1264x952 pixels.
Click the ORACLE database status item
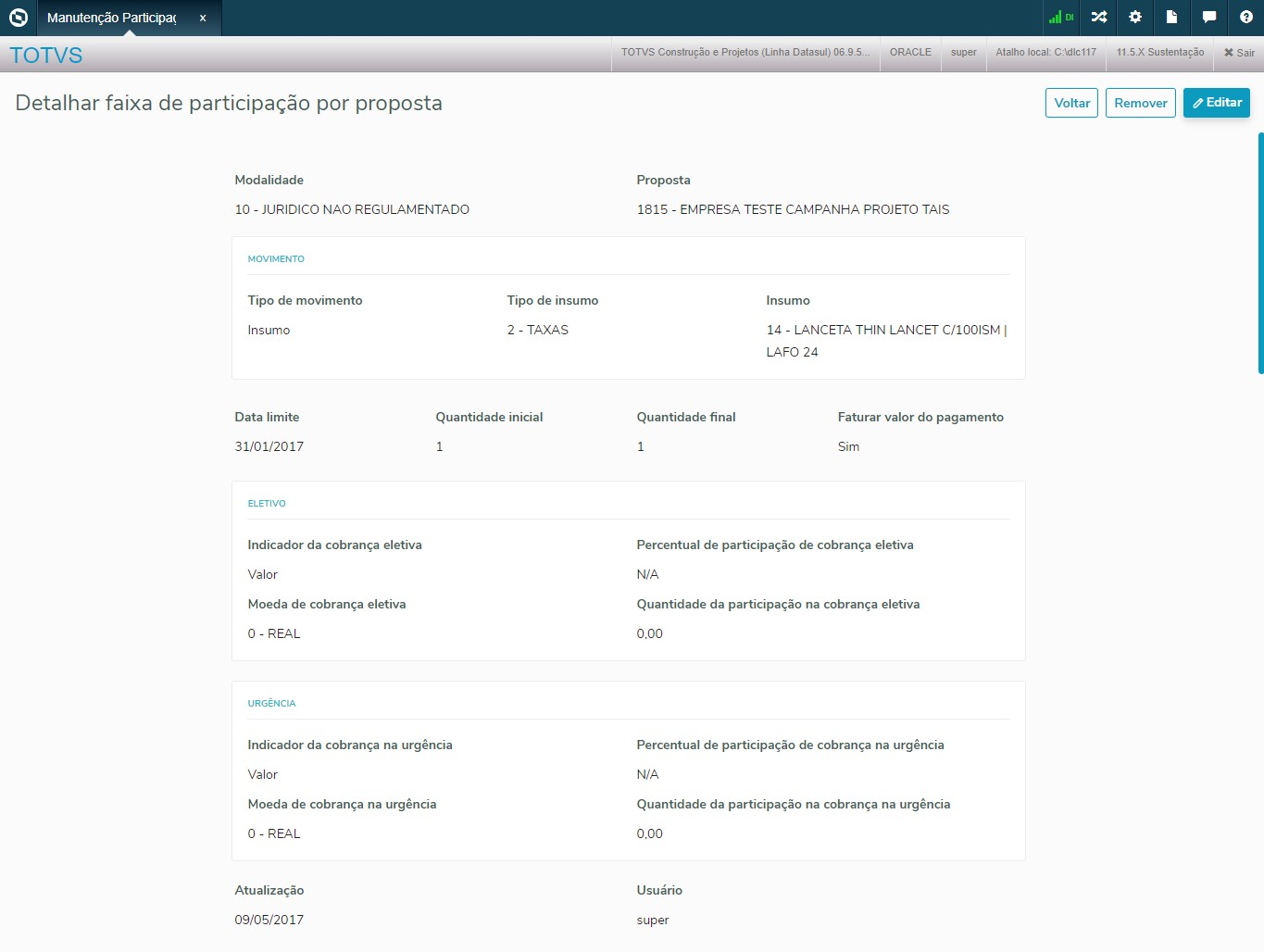[x=910, y=53]
